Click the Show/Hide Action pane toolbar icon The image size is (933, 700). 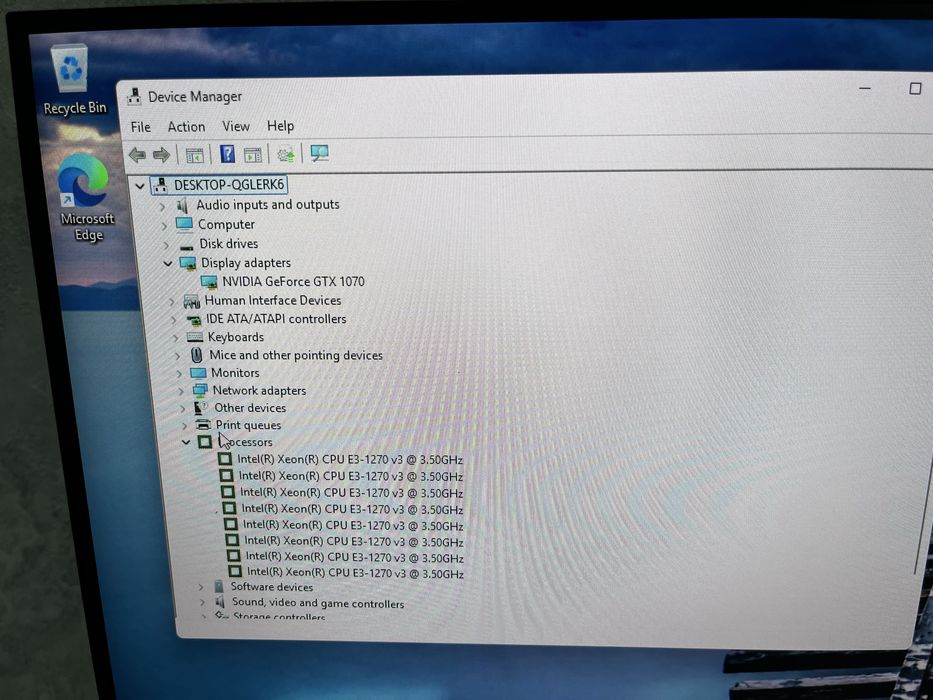point(253,155)
